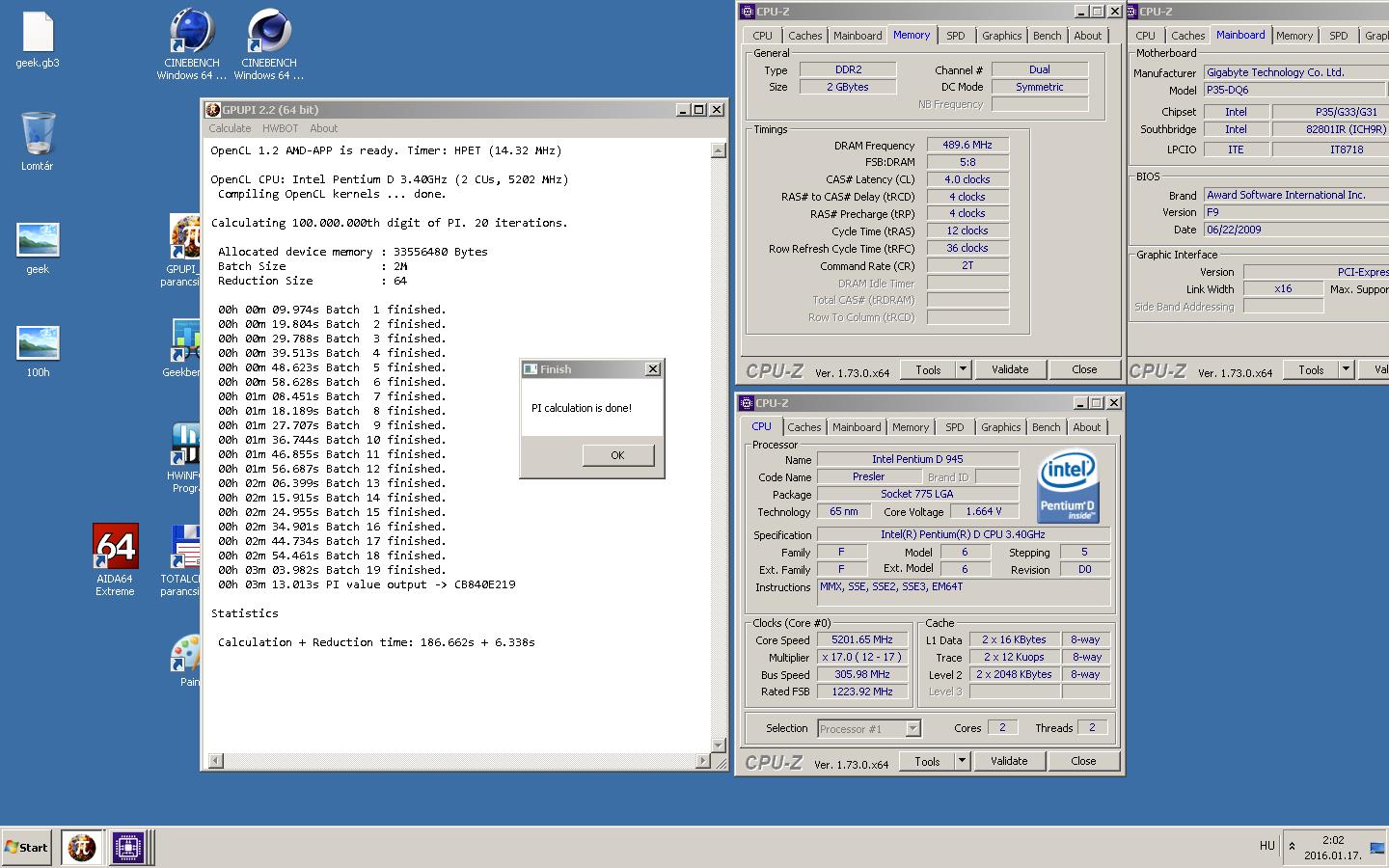
Task: Click Validate in Memory CPU-Z window
Action: pyautogui.click(x=1010, y=369)
